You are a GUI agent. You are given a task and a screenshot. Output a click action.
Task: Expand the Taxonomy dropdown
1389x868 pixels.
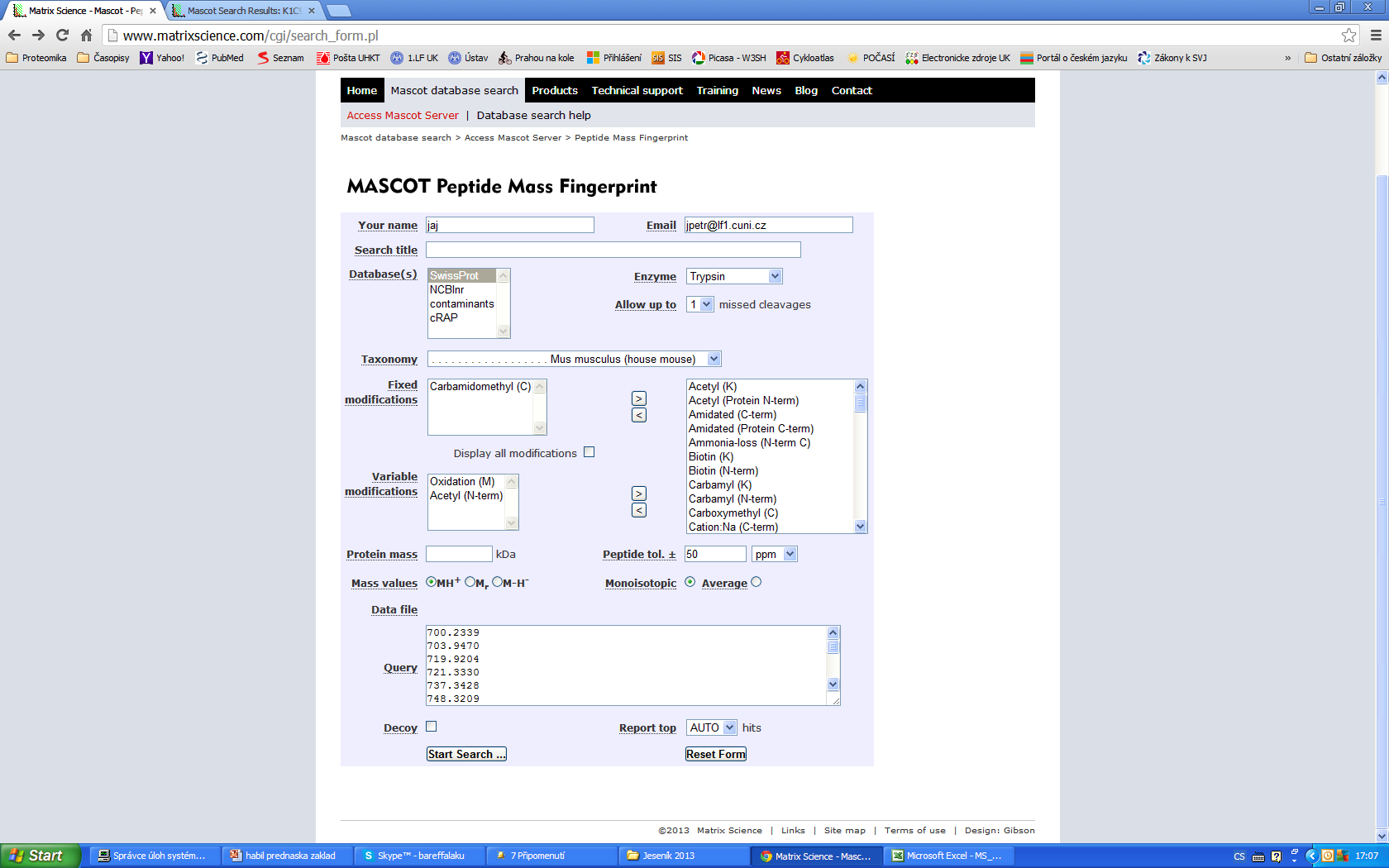(x=575, y=359)
